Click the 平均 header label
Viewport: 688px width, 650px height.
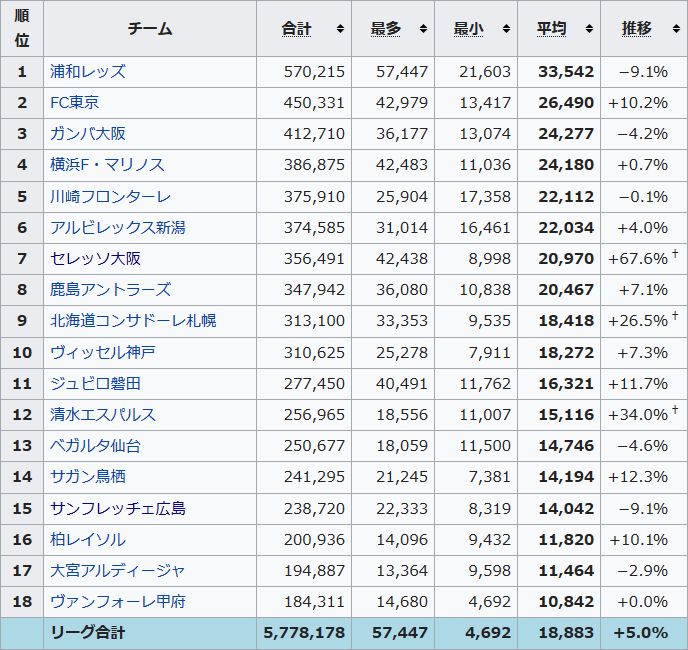[552, 29]
